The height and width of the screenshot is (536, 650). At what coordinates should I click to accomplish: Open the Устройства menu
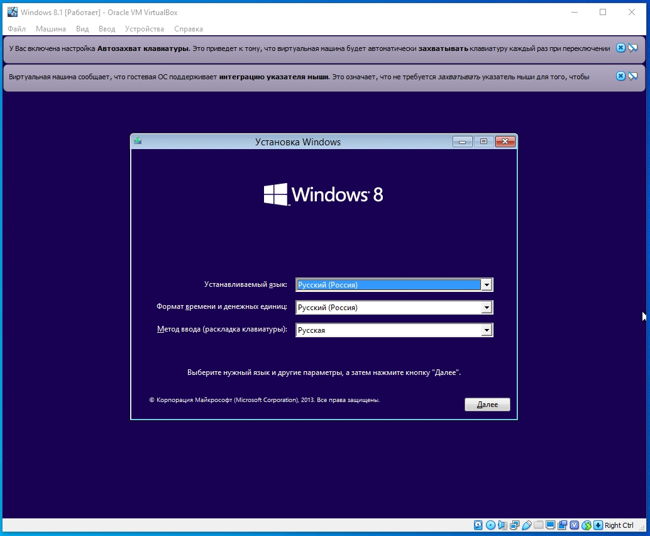pos(144,29)
